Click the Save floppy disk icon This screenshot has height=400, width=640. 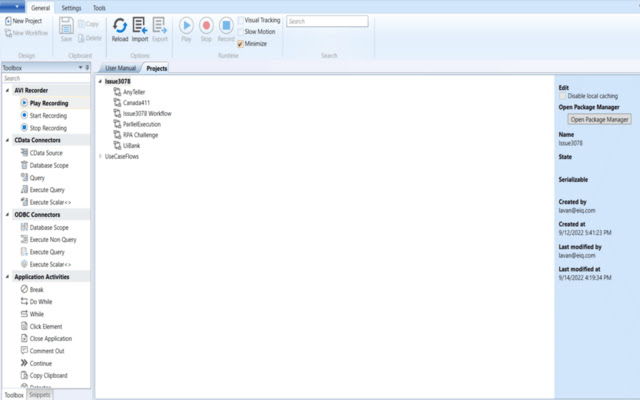66,26
